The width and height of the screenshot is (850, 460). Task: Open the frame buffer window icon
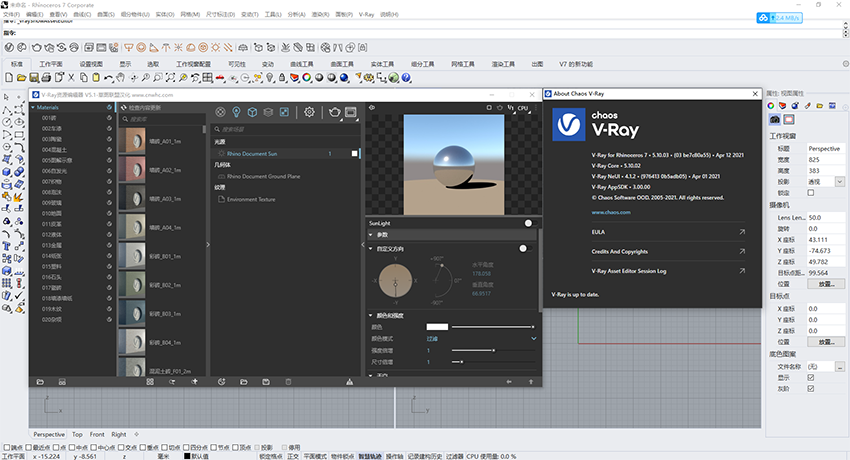point(351,112)
